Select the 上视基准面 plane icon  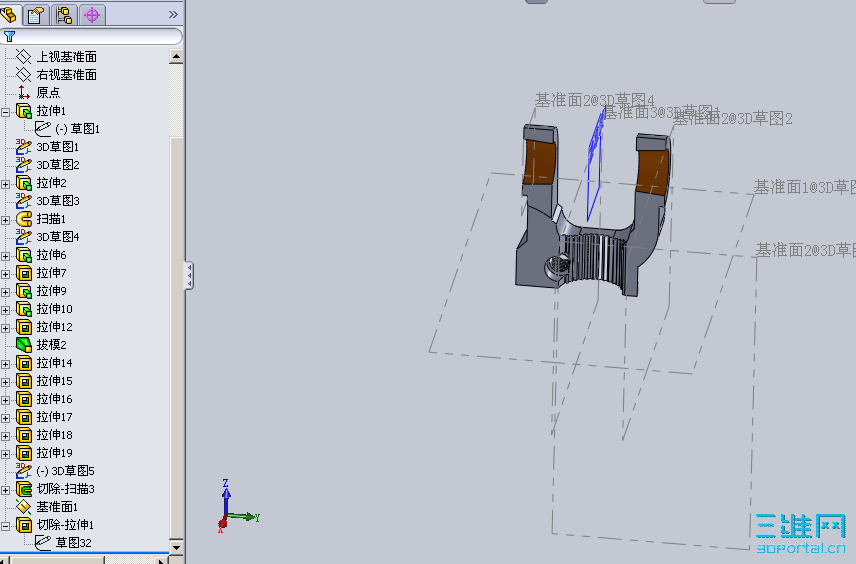[23, 57]
